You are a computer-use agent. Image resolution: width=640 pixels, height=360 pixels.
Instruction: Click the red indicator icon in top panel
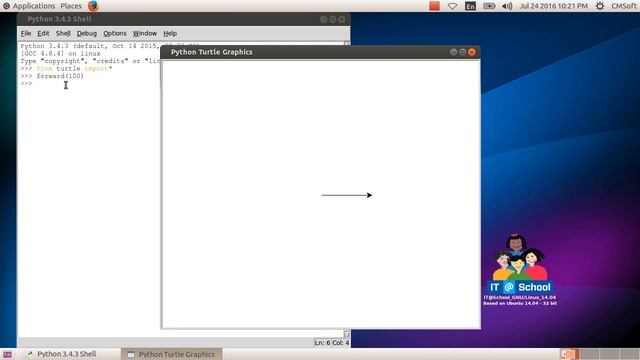[434, 6]
